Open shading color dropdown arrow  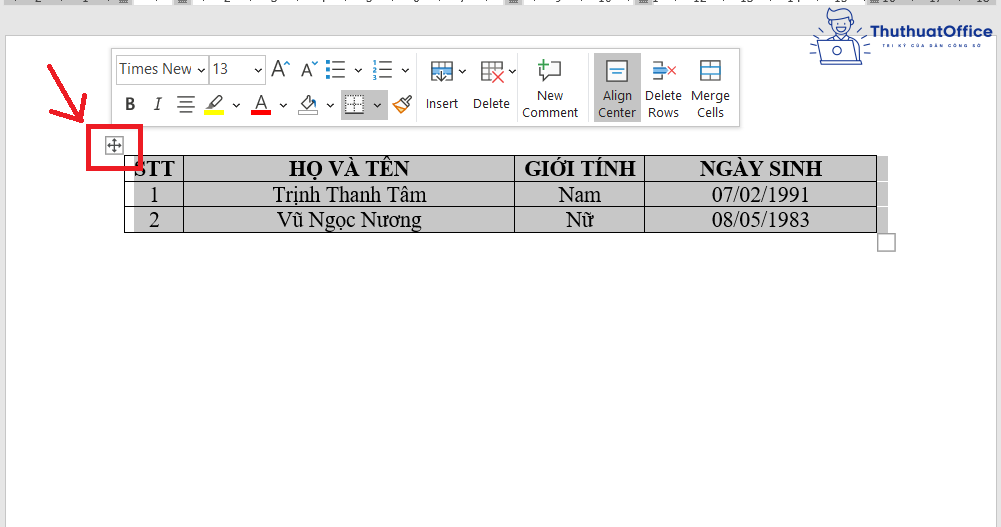click(x=331, y=105)
